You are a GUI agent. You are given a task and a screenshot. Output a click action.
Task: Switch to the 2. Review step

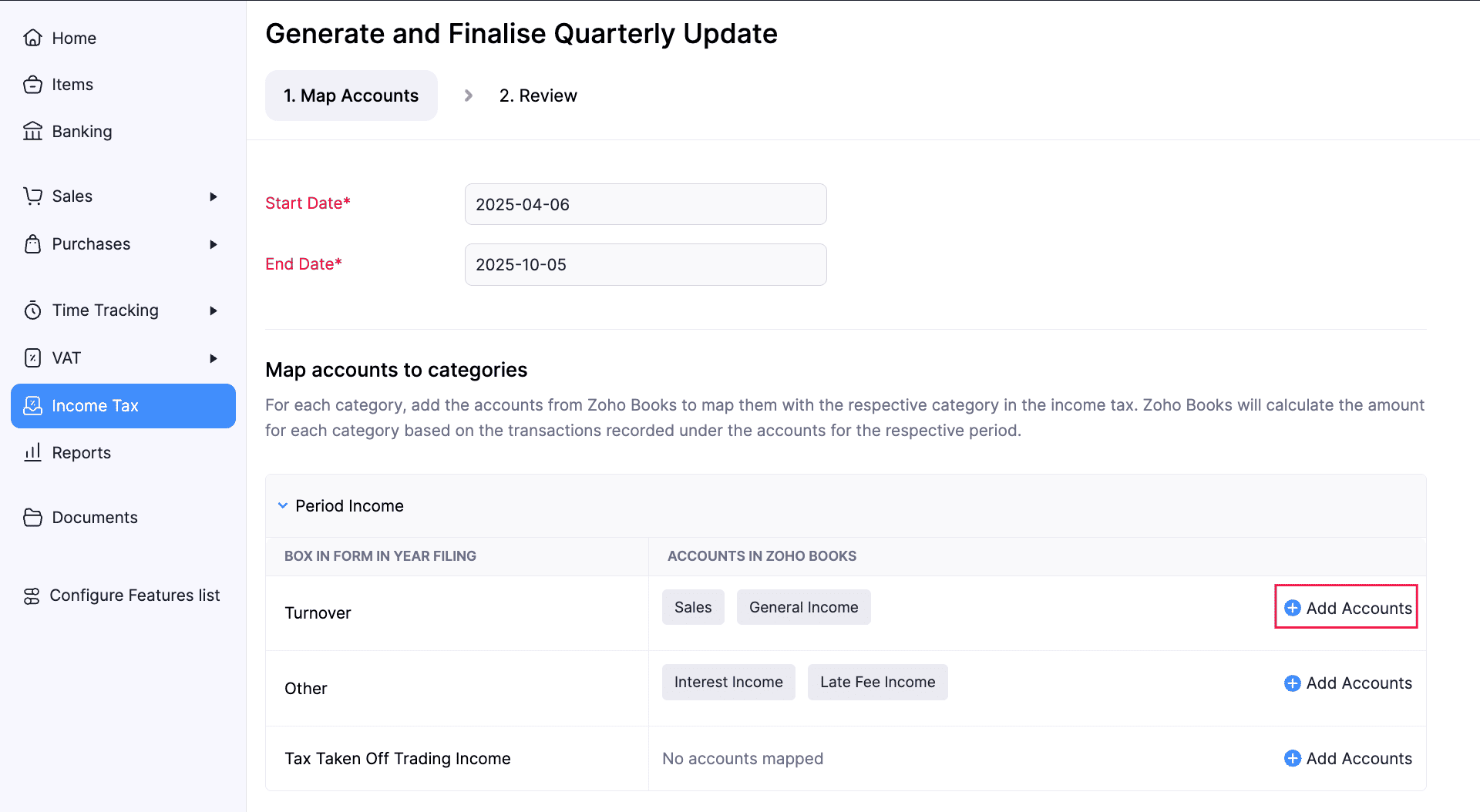click(537, 96)
